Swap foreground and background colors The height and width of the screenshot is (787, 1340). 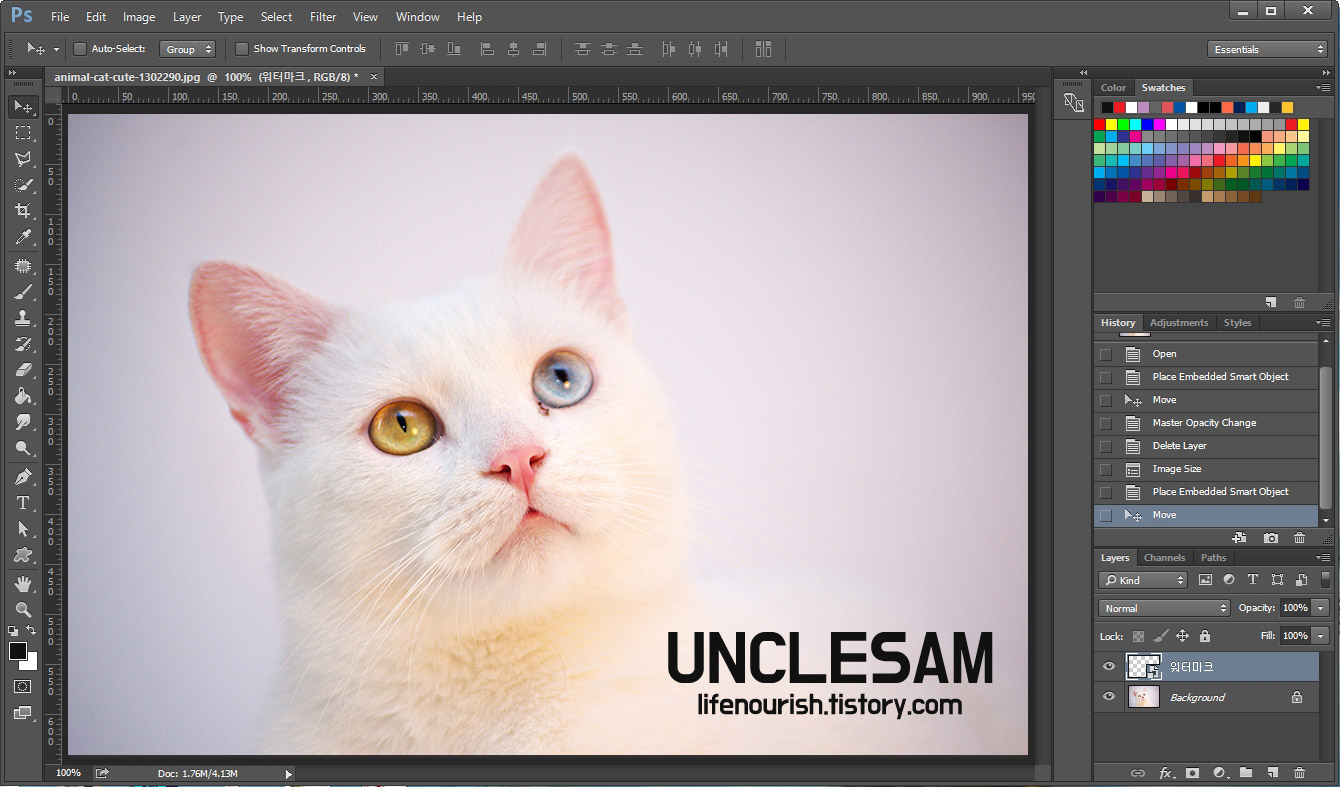(32, 631)
